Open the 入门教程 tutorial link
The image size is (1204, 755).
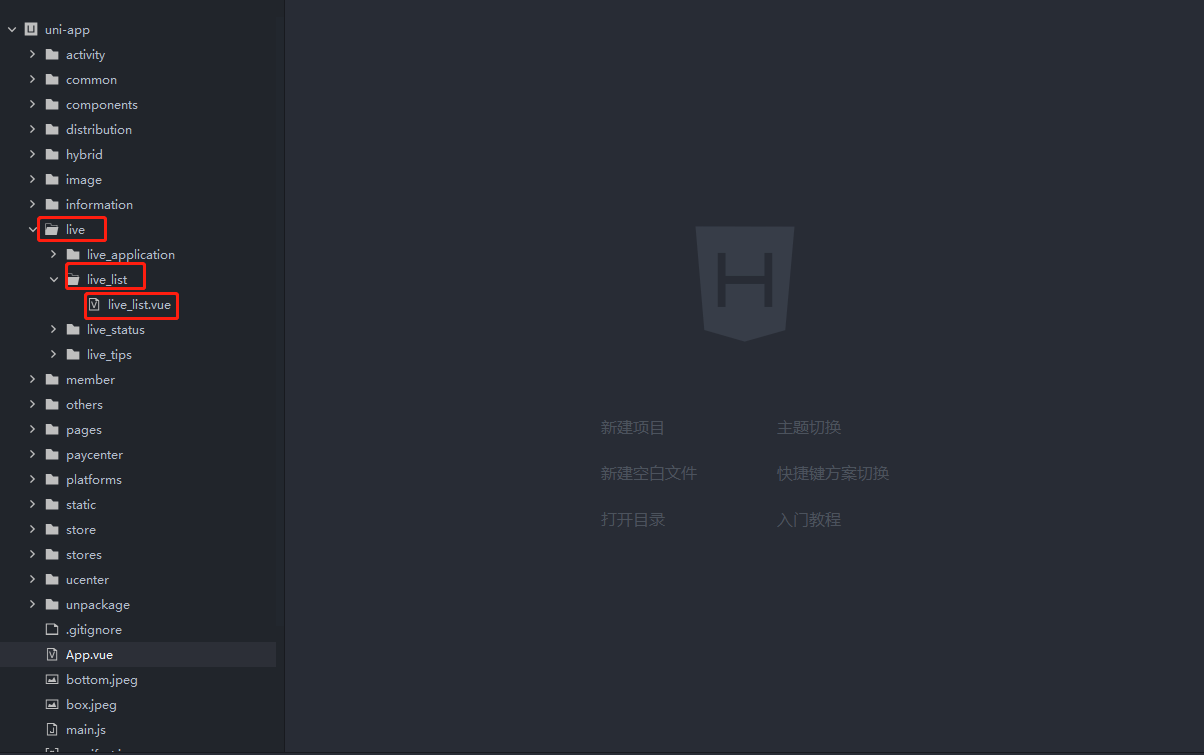click(x=809, y=520)
